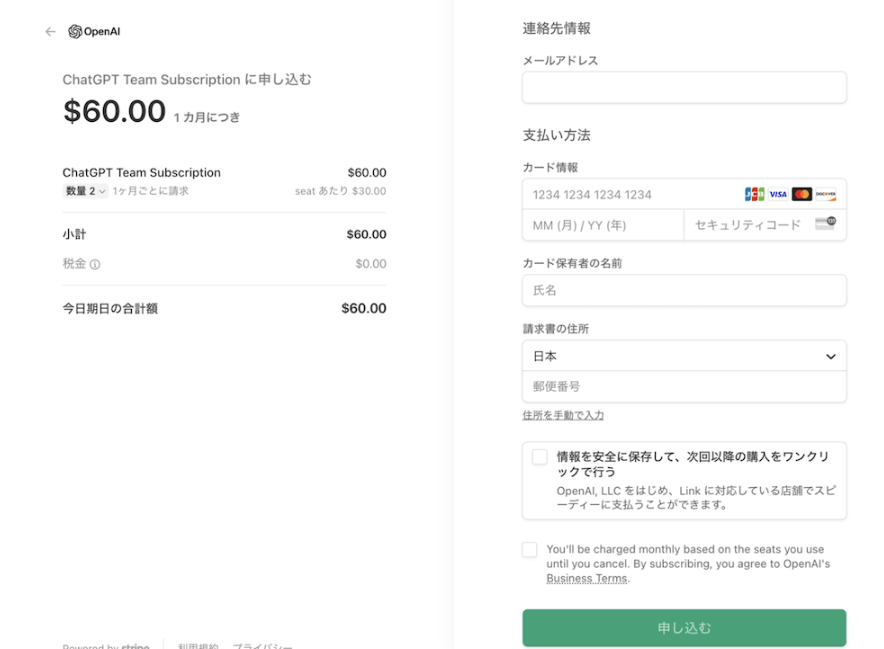Screen dimensions: 884x649
Task: Click the tax info icon
Action: pyautogui.click(x=95, y=265)
